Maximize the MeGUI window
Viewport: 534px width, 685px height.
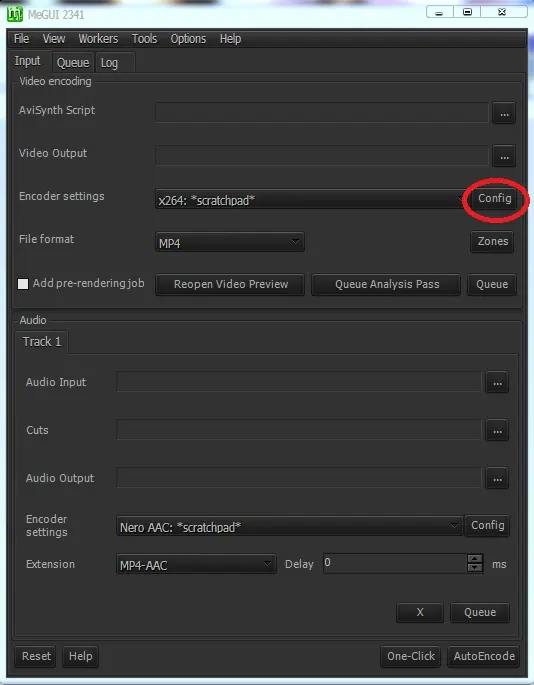(468, 12)
